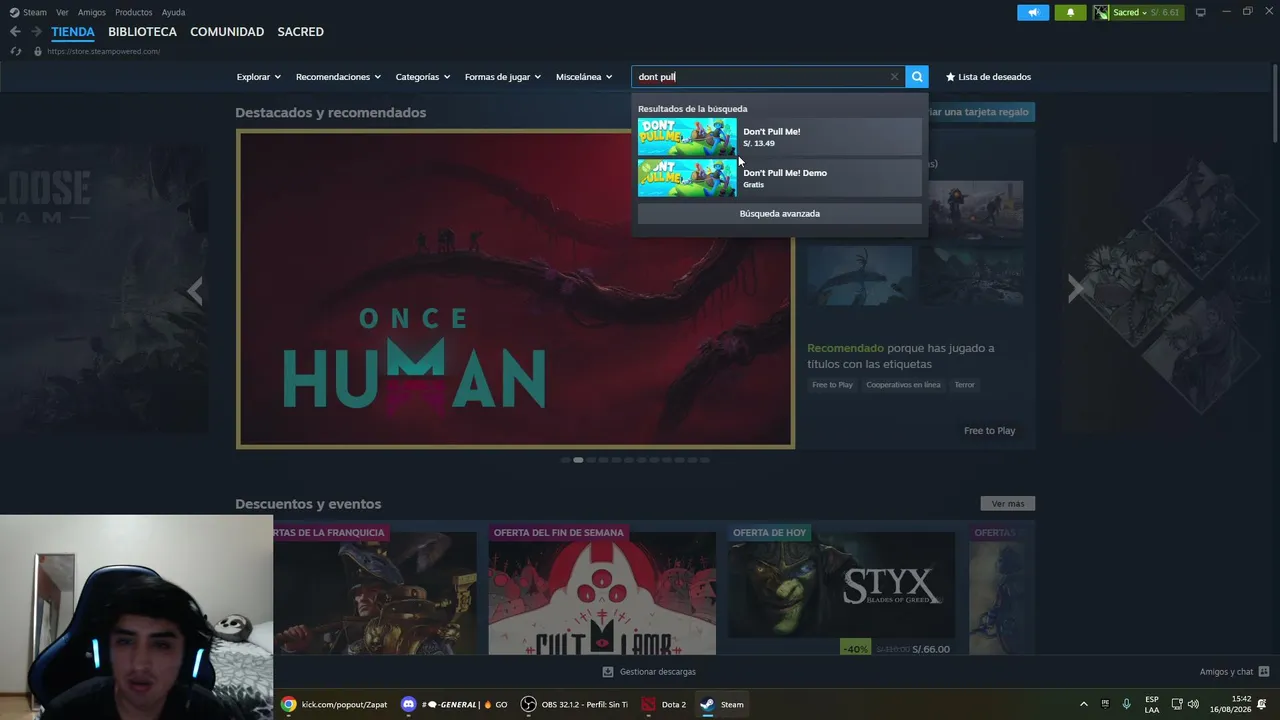The image size is (1280, 720).
Task: Click the ESP LAA keyboard language indicator
Action: pos(1152,704)
